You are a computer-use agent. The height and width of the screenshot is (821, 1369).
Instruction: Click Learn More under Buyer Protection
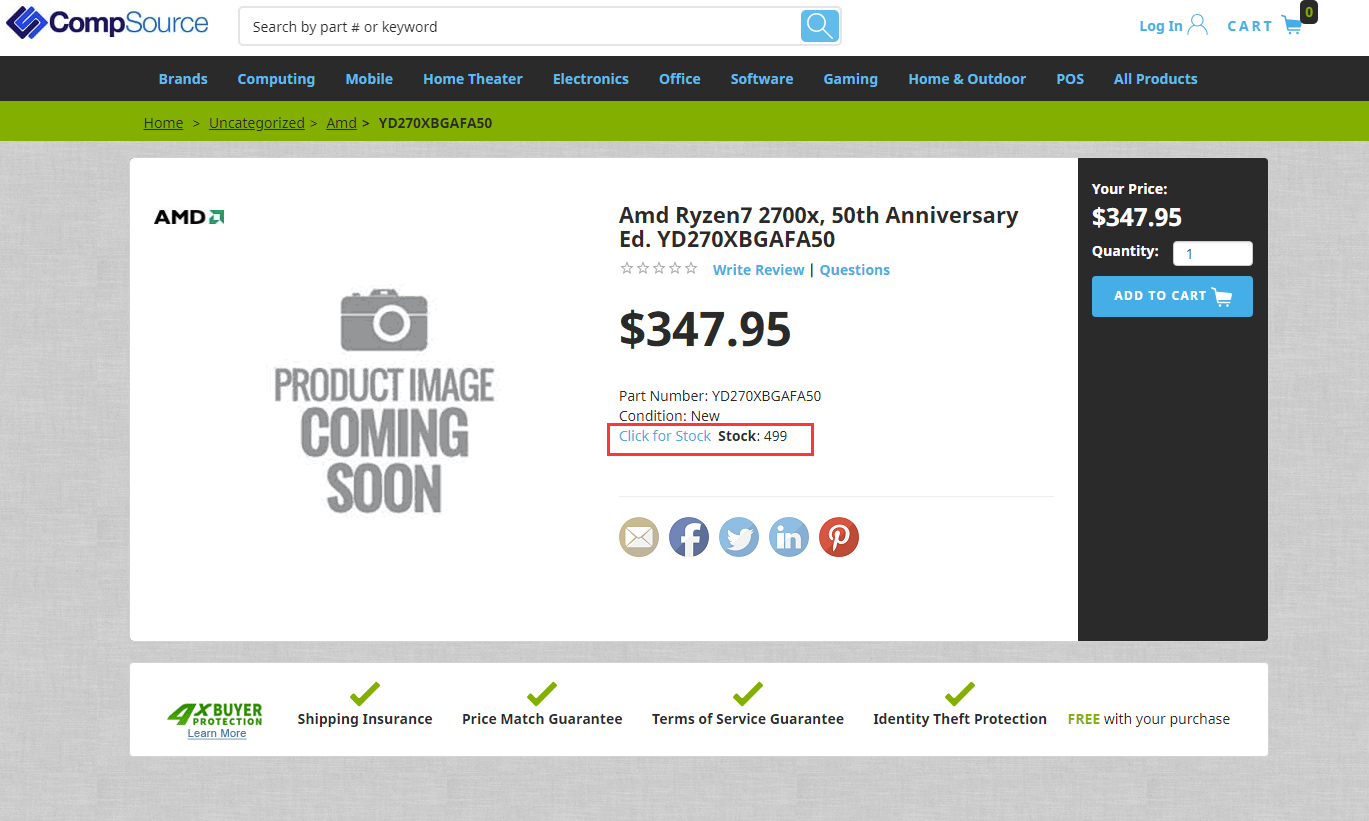217,734
